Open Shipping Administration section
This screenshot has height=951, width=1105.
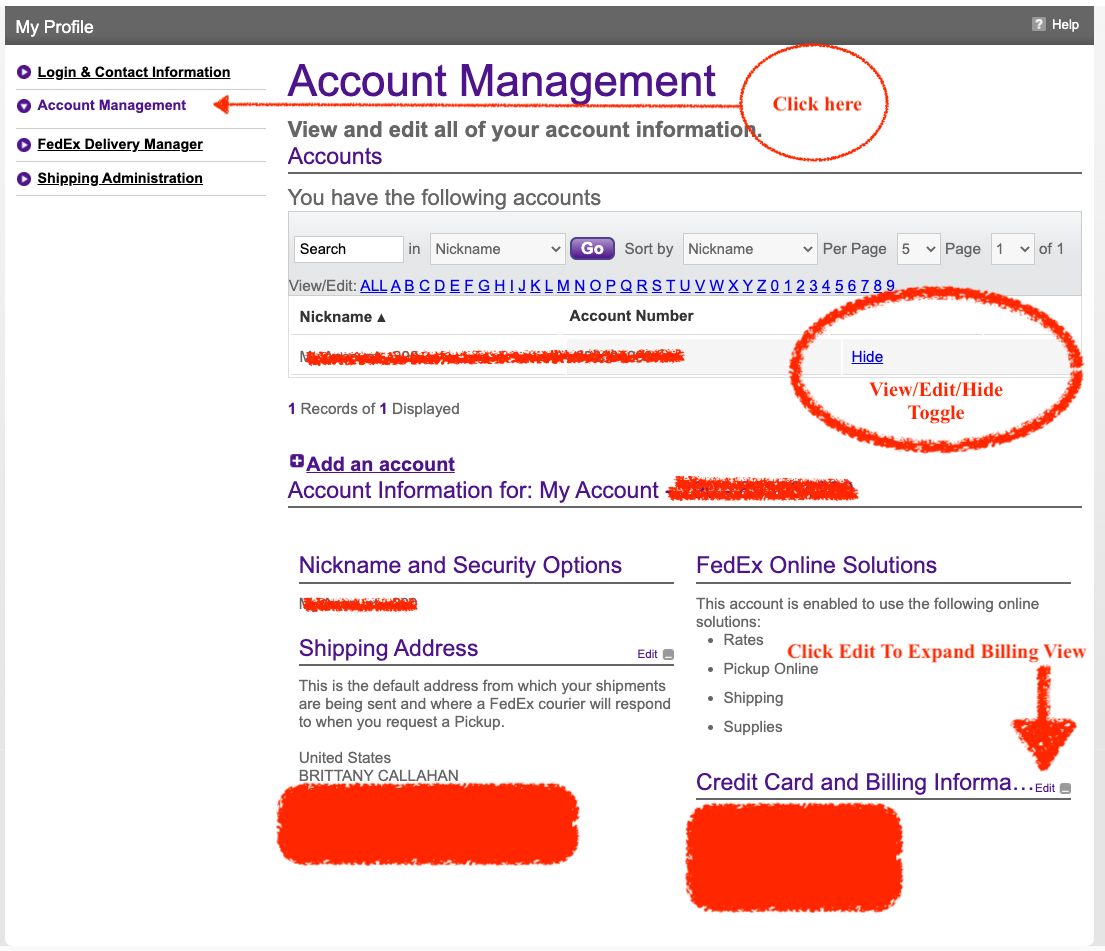(x=120, y=178)
